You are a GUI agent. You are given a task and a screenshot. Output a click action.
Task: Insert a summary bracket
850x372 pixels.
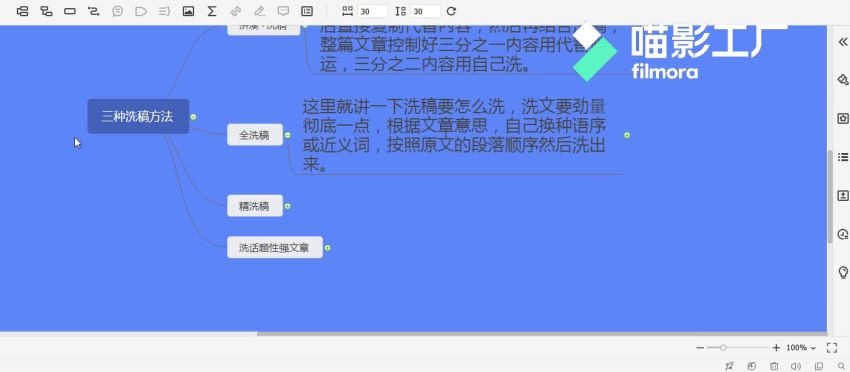click(x=164, y=11)
